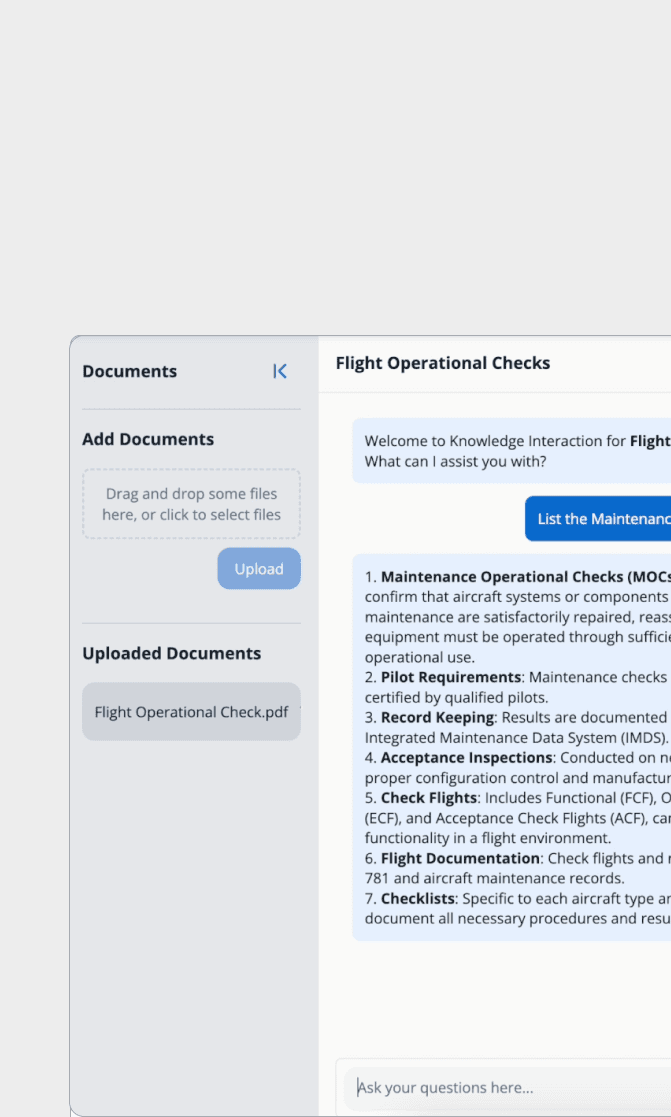Focus the Ask your questions input

(x=500, y=1087)
